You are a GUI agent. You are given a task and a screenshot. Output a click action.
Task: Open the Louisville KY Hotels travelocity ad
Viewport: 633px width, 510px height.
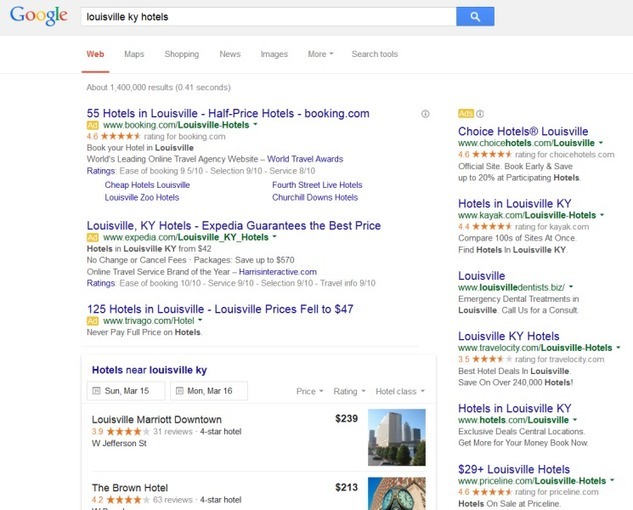[x=509, y=336]
